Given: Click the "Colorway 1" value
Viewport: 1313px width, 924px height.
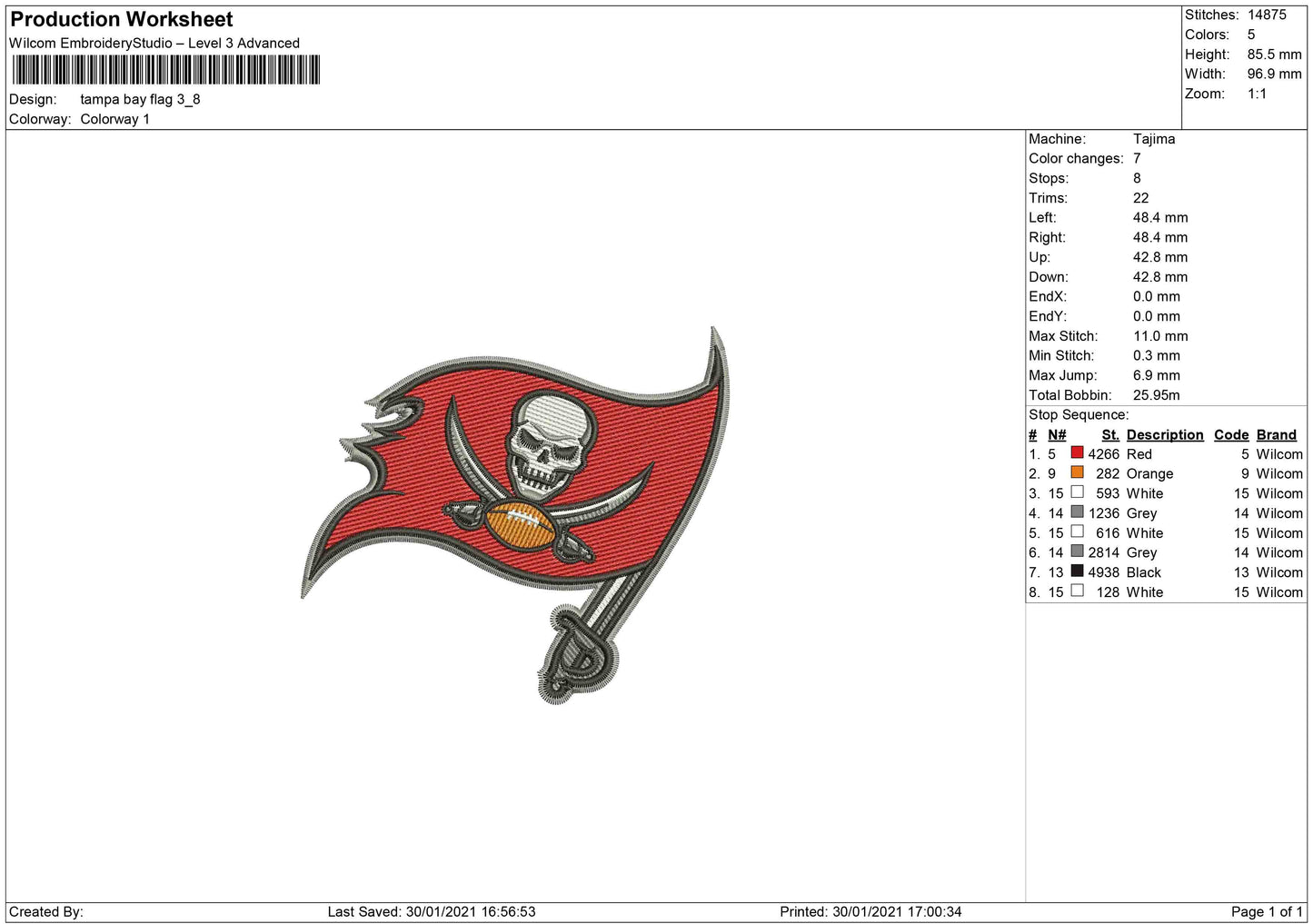Looking at the screenshot, I should 114,119.
